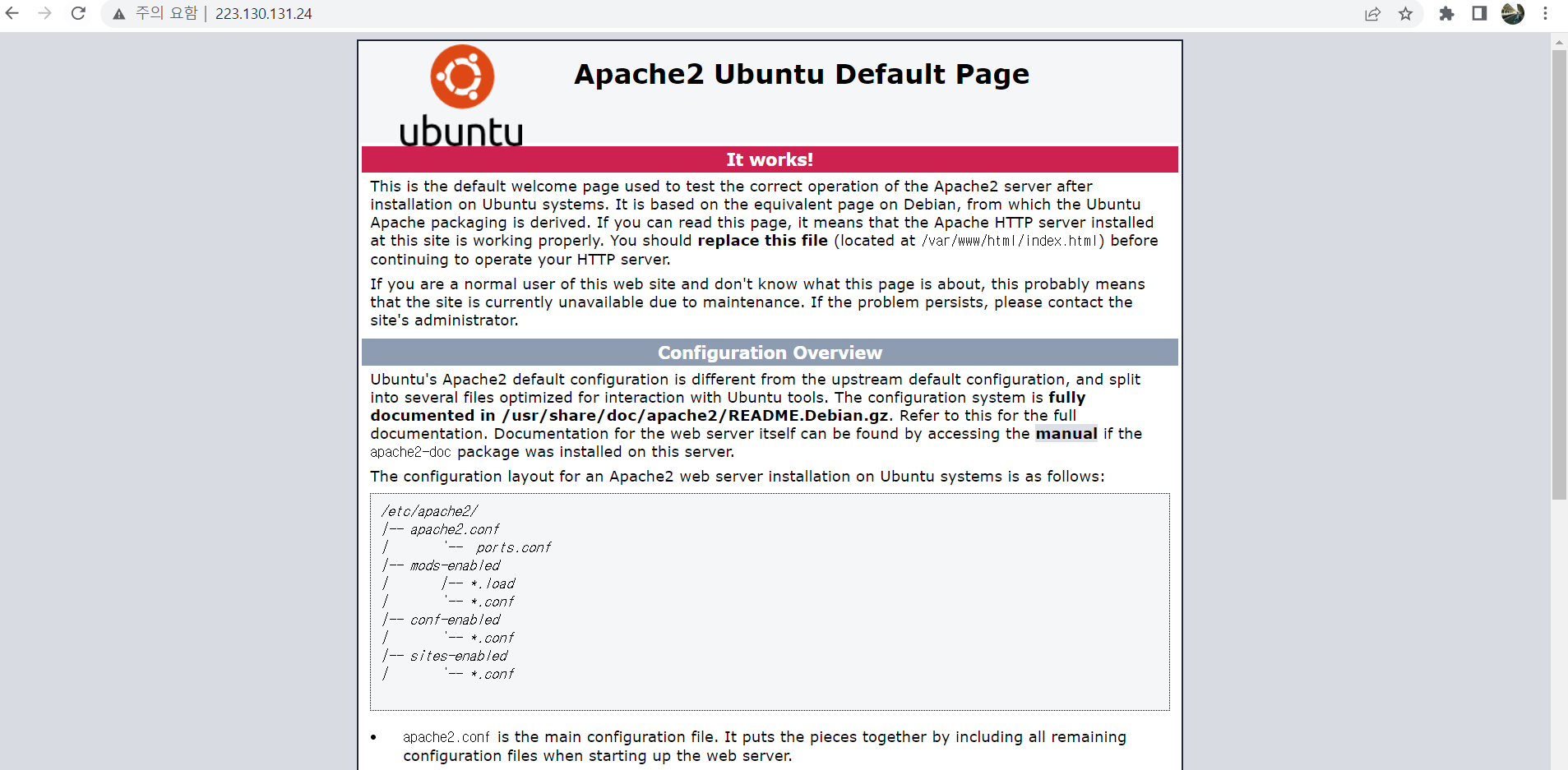Bookmark this page with the star
The image size is (1568, 770).
coord(1406,14)
